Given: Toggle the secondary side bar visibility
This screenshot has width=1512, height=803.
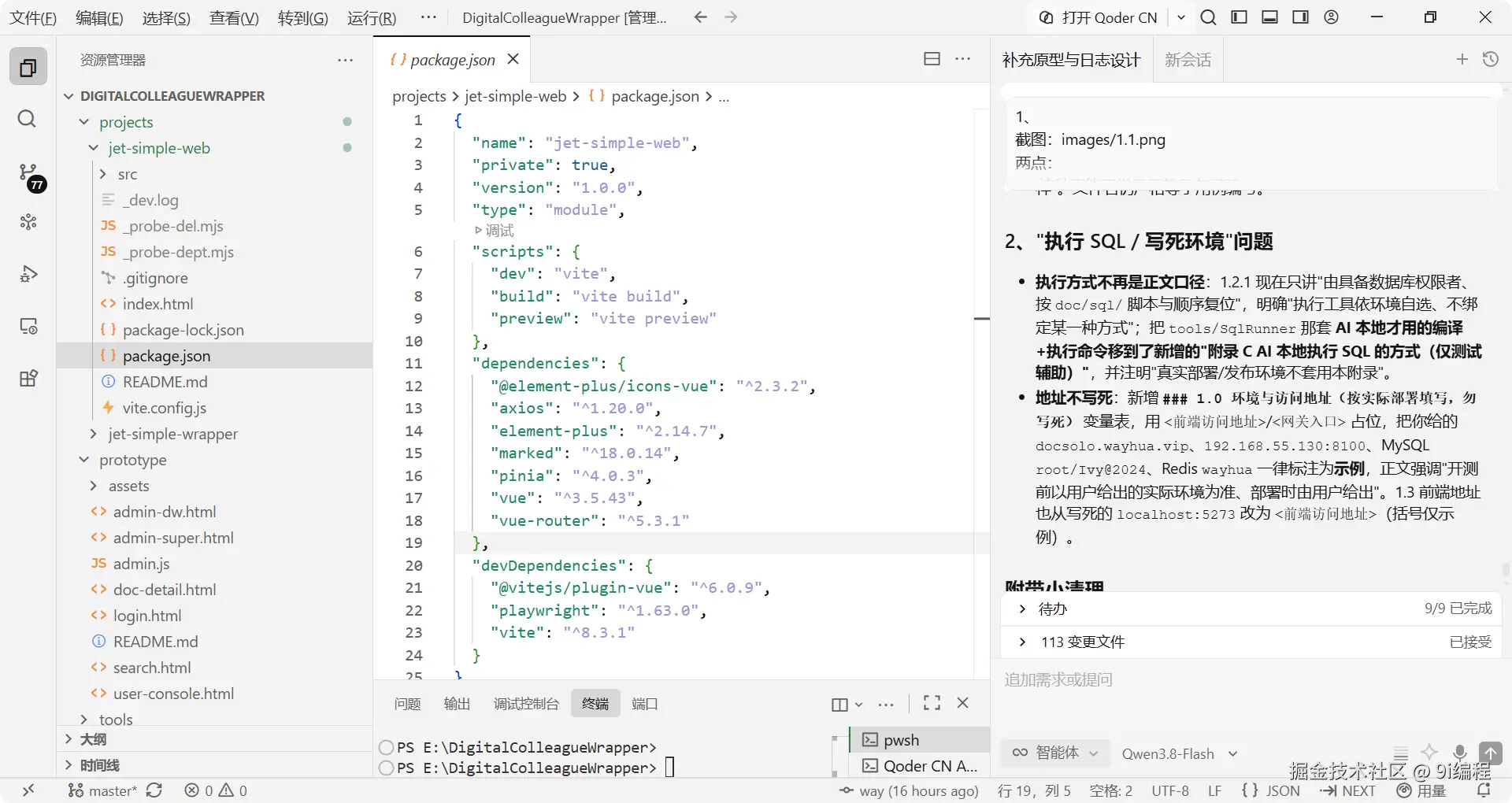Looking at the screenshot, I should click(1300, 17).
